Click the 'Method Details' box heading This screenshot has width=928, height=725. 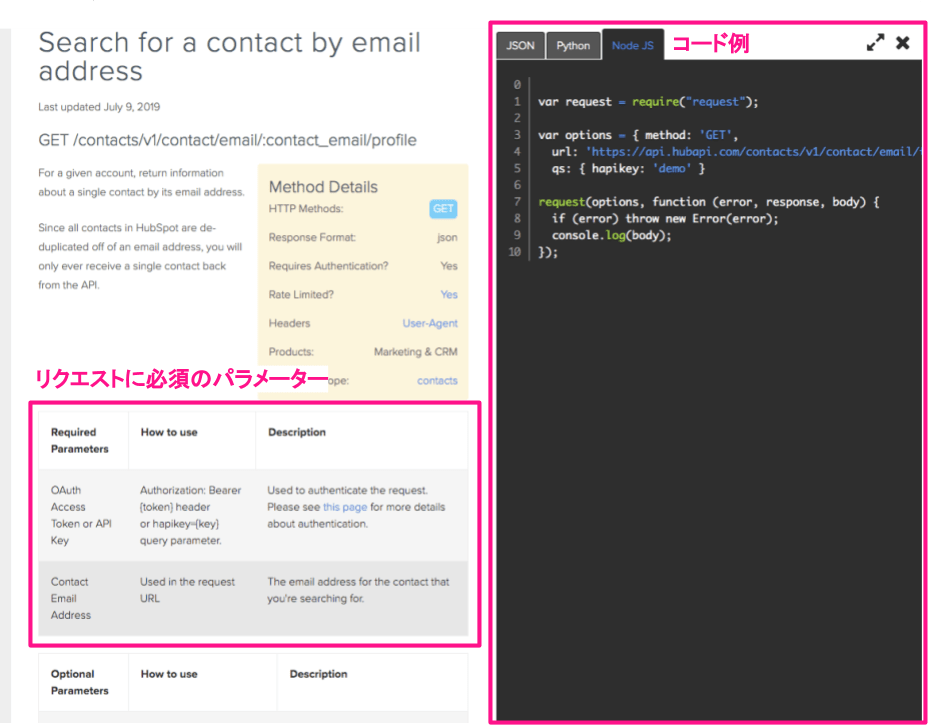coord(323,187)
